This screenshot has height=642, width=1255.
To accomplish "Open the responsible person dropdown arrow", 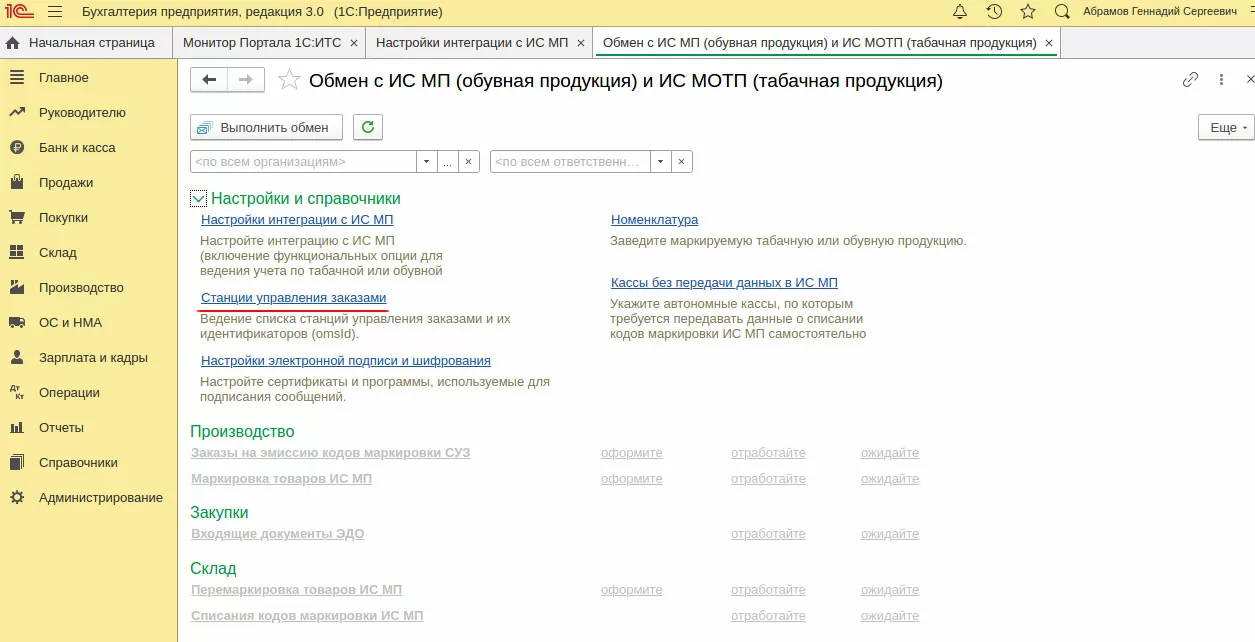I will coord(661,162).
